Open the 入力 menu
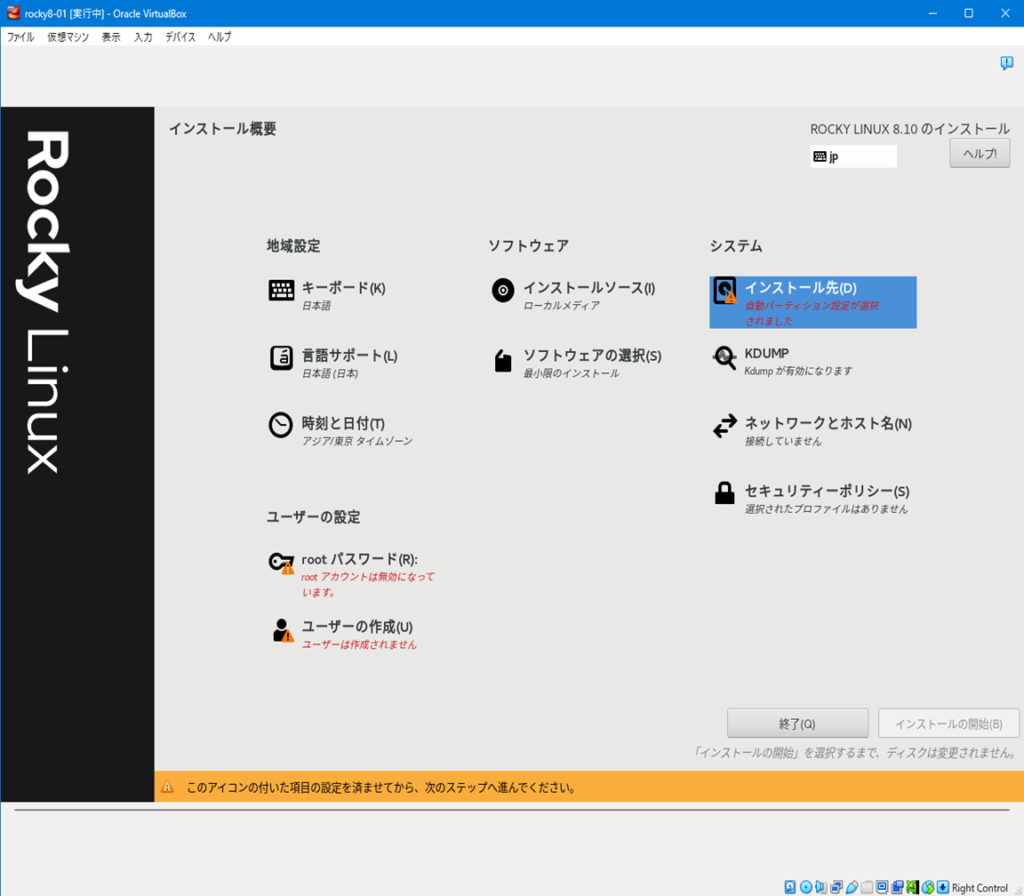Image resolution: width=1024 pixels, height=896 pixels. 143,37
